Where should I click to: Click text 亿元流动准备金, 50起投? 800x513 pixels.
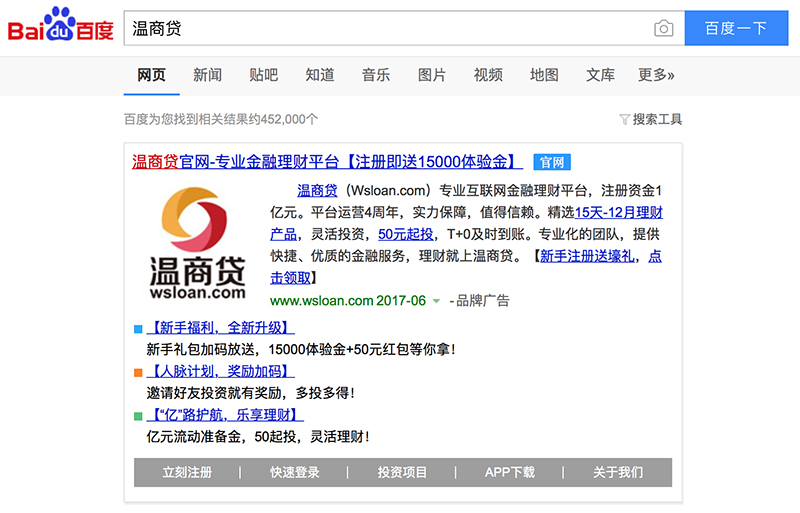click(221, 437)
